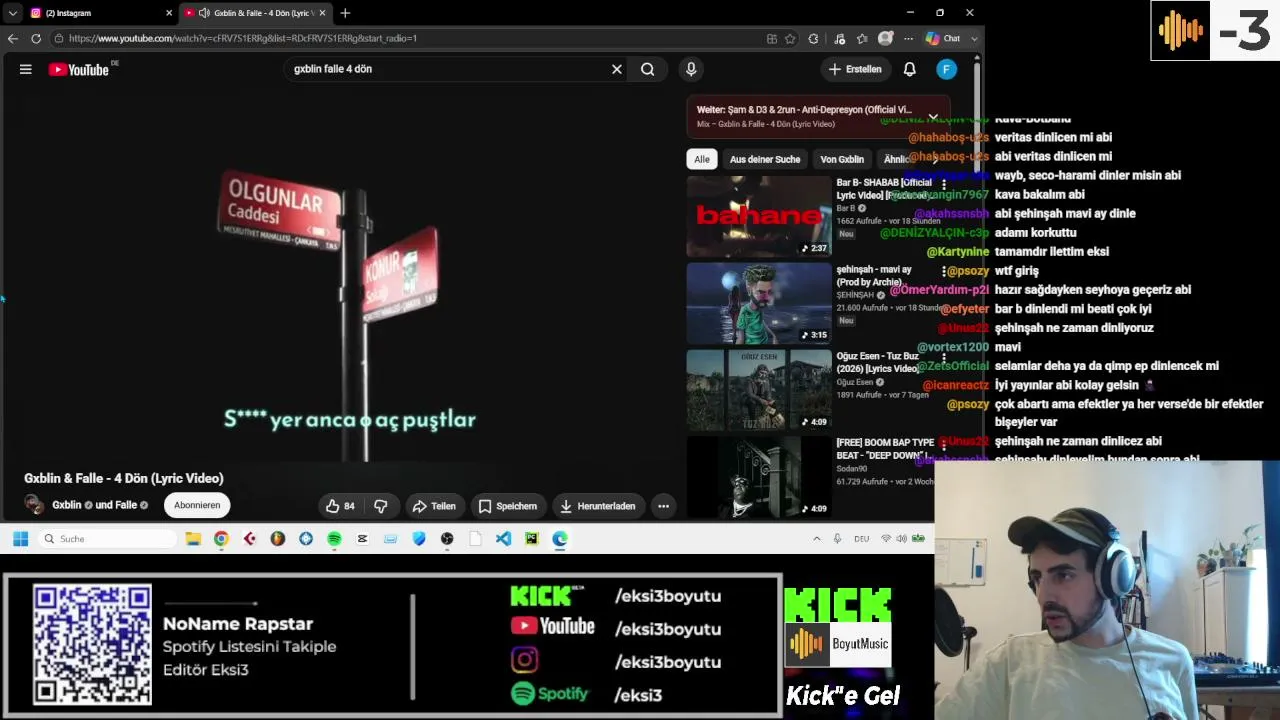
Task: Open YouTube notifications bell
Action: 910,69
